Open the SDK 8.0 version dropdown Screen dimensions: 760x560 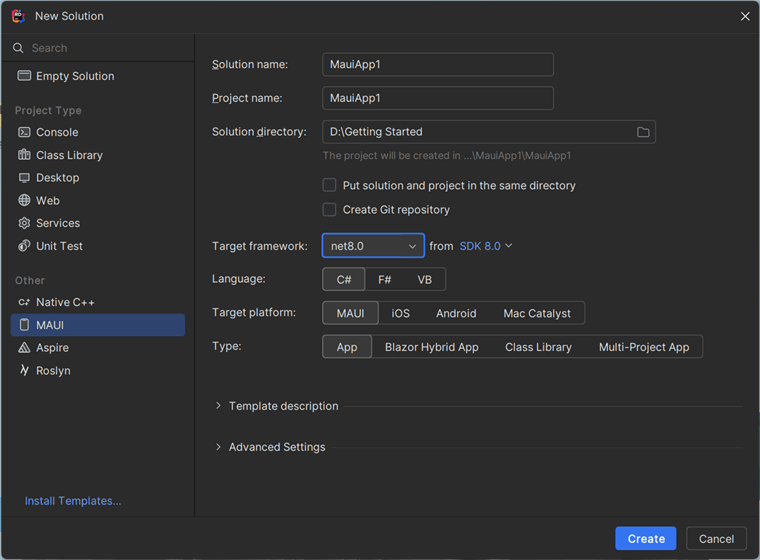tap(486, 246)
